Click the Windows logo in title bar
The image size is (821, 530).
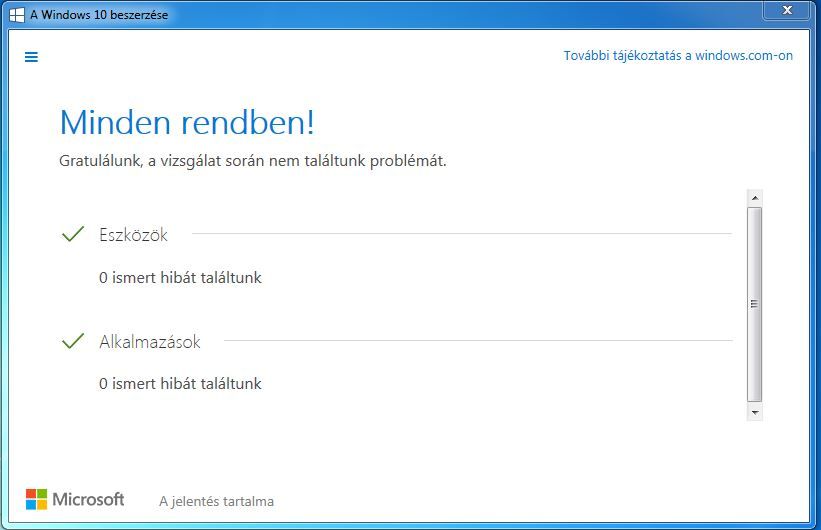click(17, 15)
